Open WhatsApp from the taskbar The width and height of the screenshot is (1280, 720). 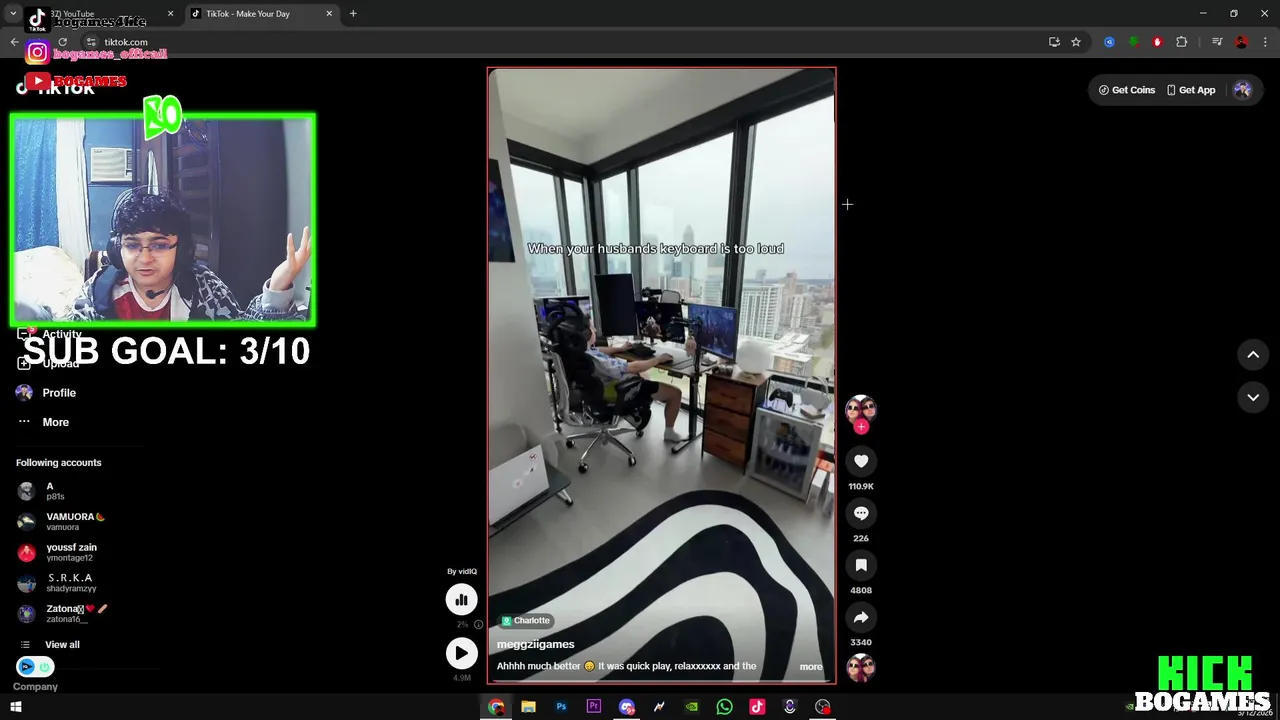724,707
